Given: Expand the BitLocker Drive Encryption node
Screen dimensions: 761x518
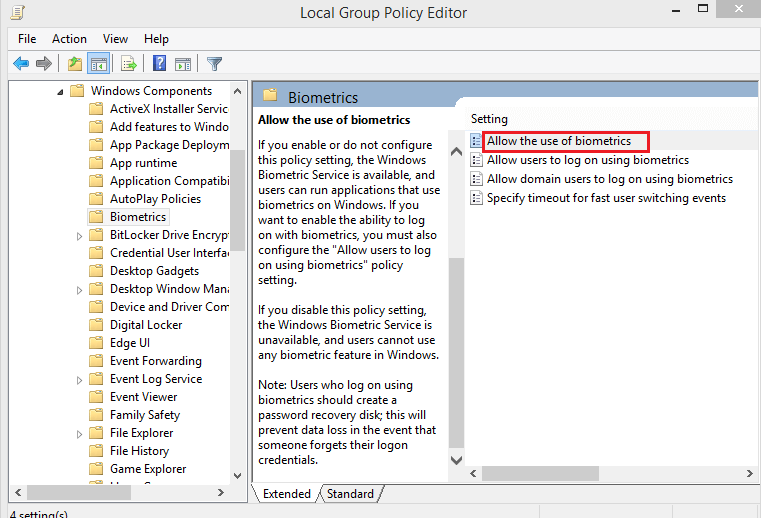Looking at the screenshot, I should click(79, 236).
